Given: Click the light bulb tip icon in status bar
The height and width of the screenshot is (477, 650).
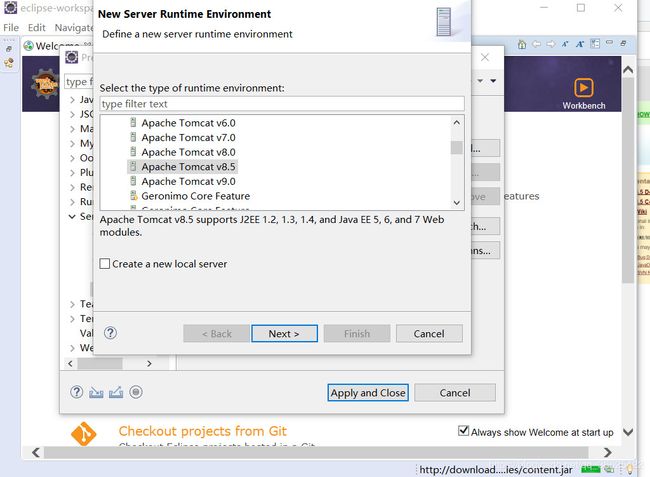Looking at the screenshot, I should pyautogui.click(x=630, y=470).
